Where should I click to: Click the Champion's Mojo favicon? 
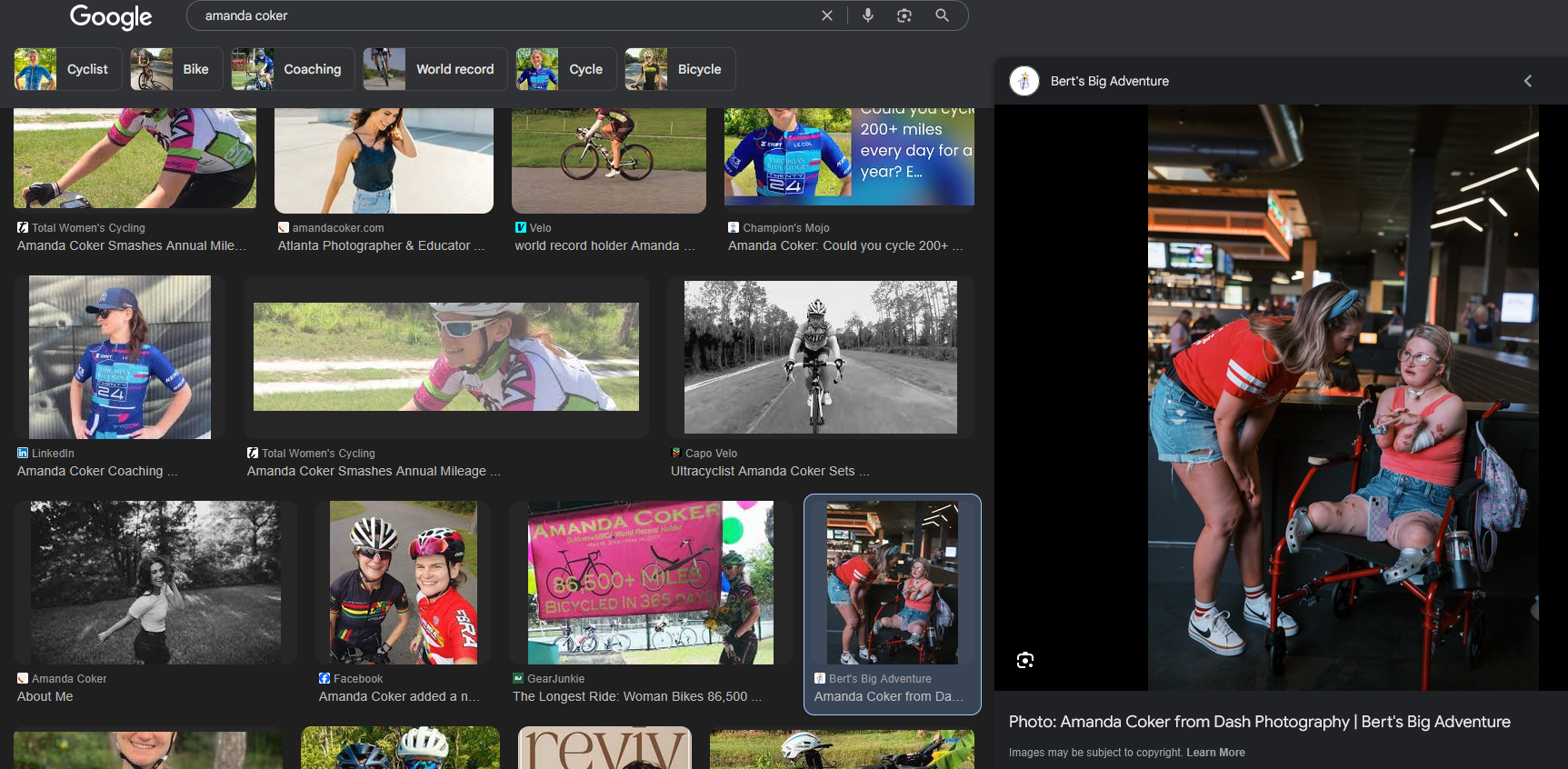coord(734,227)
